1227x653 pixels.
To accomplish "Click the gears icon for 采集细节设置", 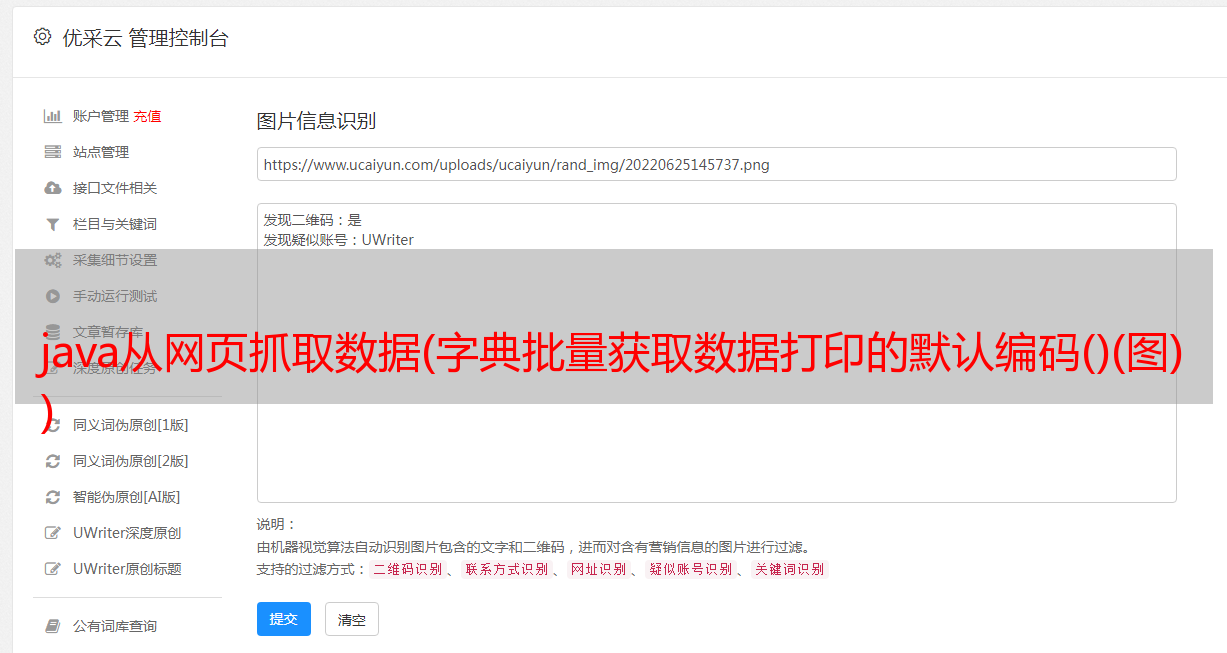I will [x=53, y=260].
